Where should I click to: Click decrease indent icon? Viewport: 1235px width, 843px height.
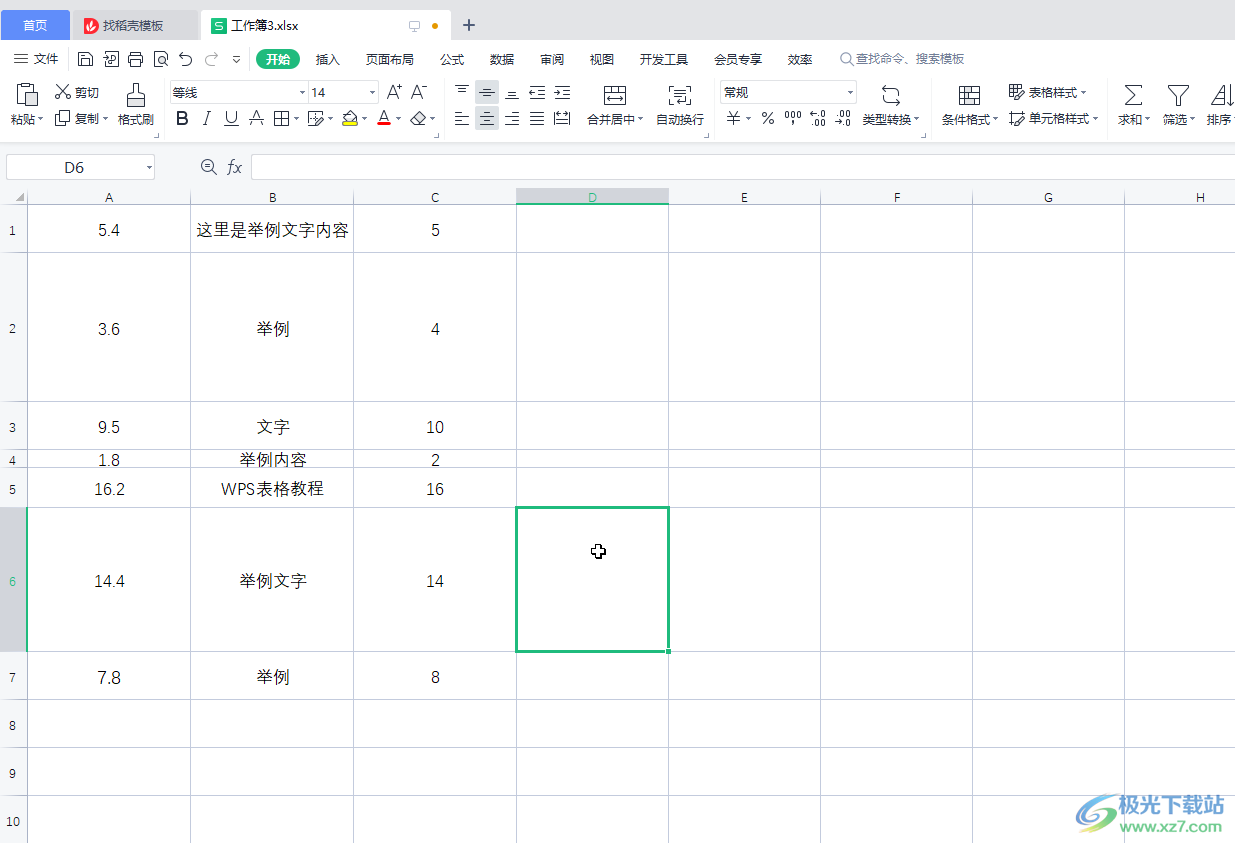537,92
